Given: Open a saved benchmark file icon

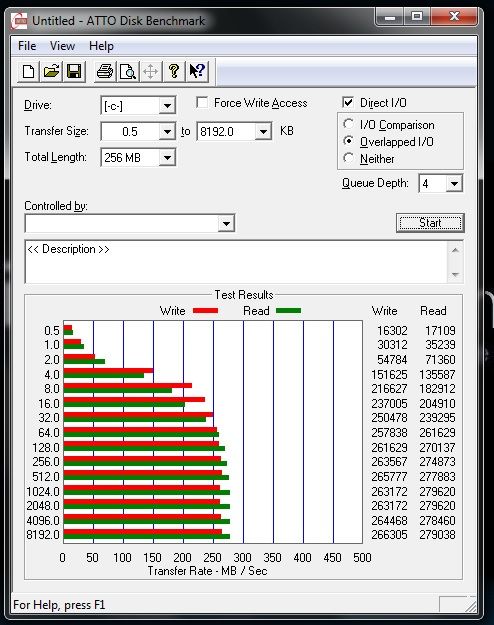Looking at the screenshot, I should pos(51,72).
